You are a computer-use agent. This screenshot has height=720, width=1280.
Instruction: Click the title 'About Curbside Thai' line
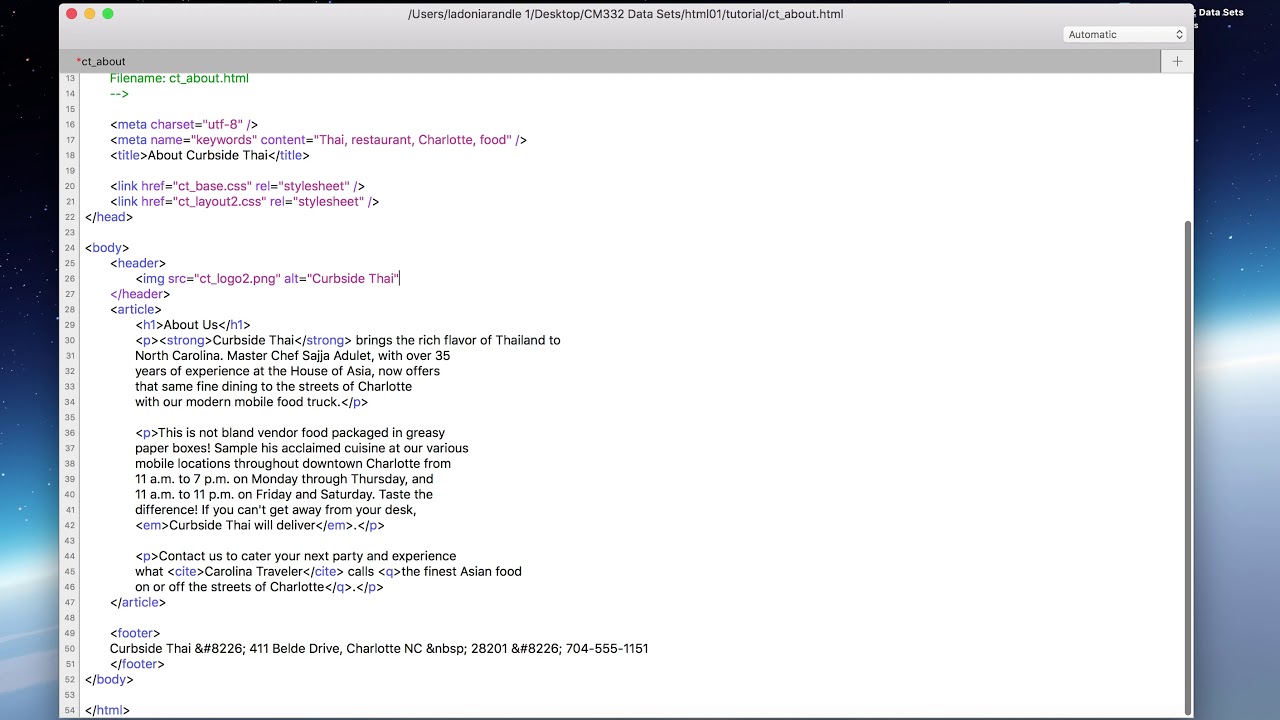(210, 155)
